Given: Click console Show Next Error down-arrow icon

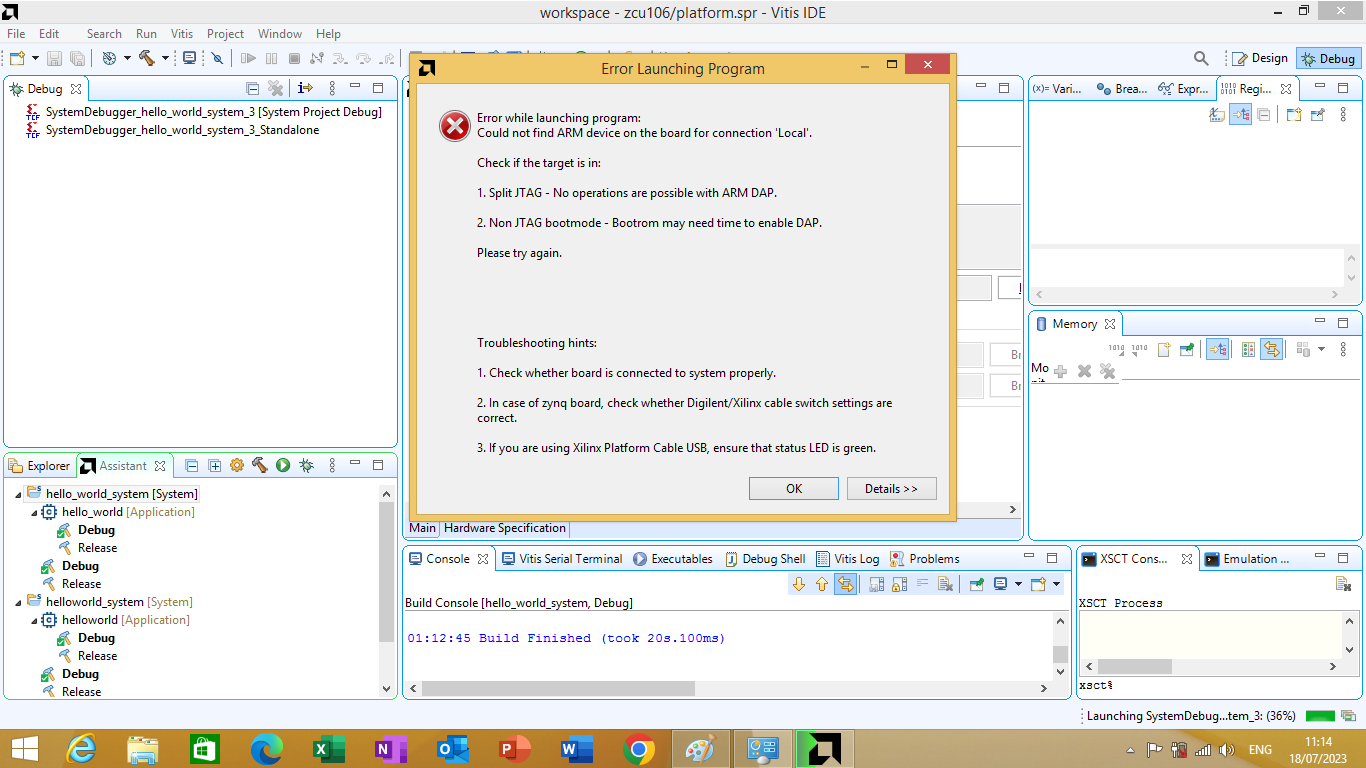Looking at the screenshot, I should (798, 585).
